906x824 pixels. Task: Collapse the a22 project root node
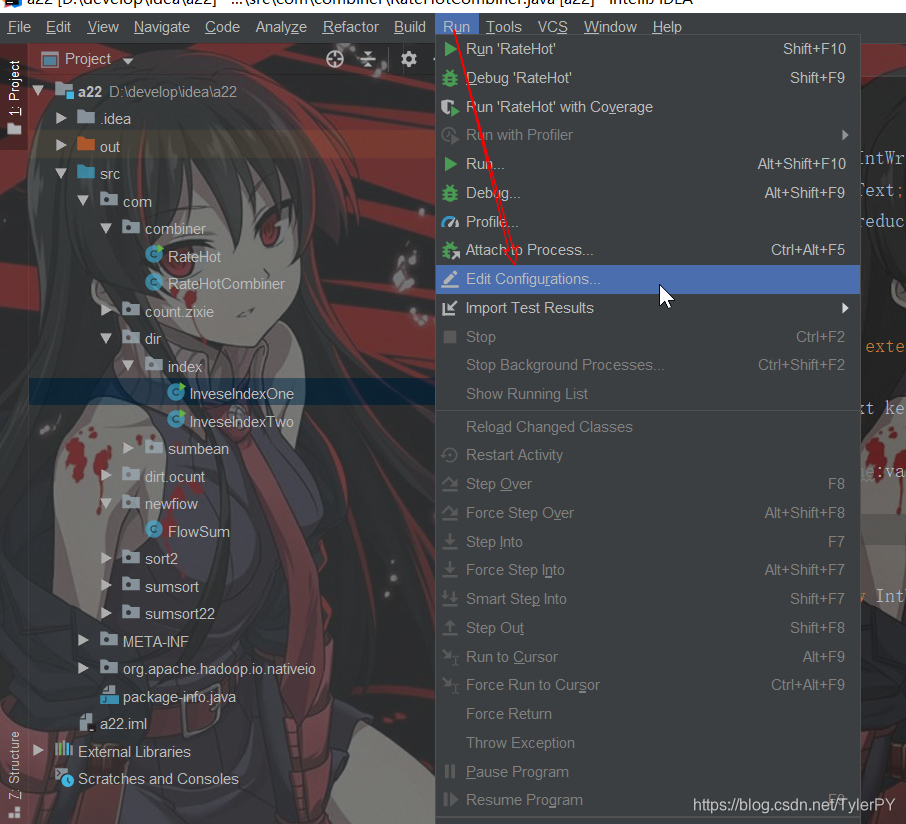pos(38,91)
